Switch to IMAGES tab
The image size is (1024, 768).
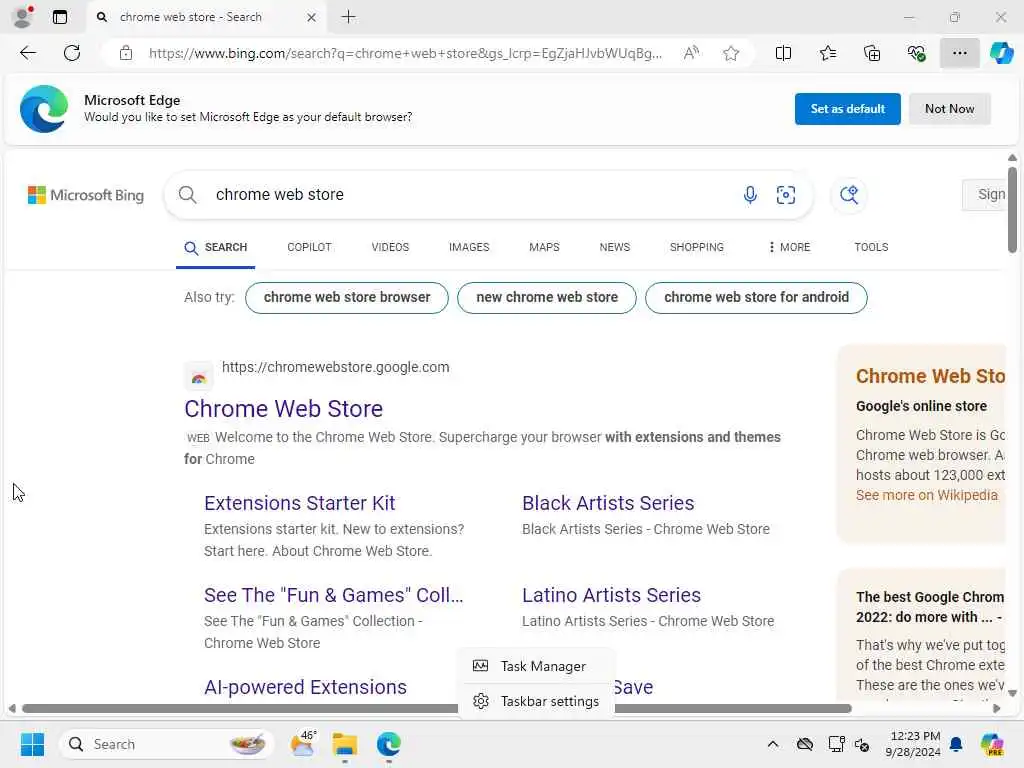coord(469,248)
